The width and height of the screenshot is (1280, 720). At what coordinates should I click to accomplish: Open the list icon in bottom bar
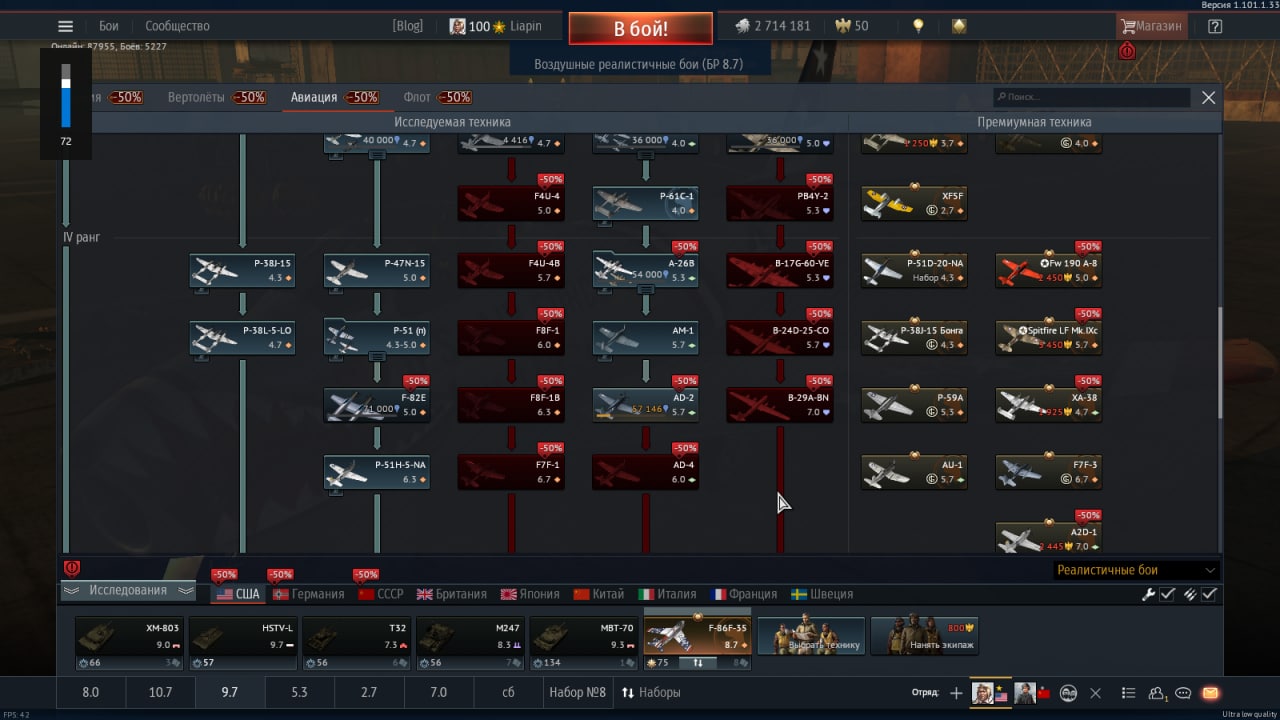pos(1129,693)
